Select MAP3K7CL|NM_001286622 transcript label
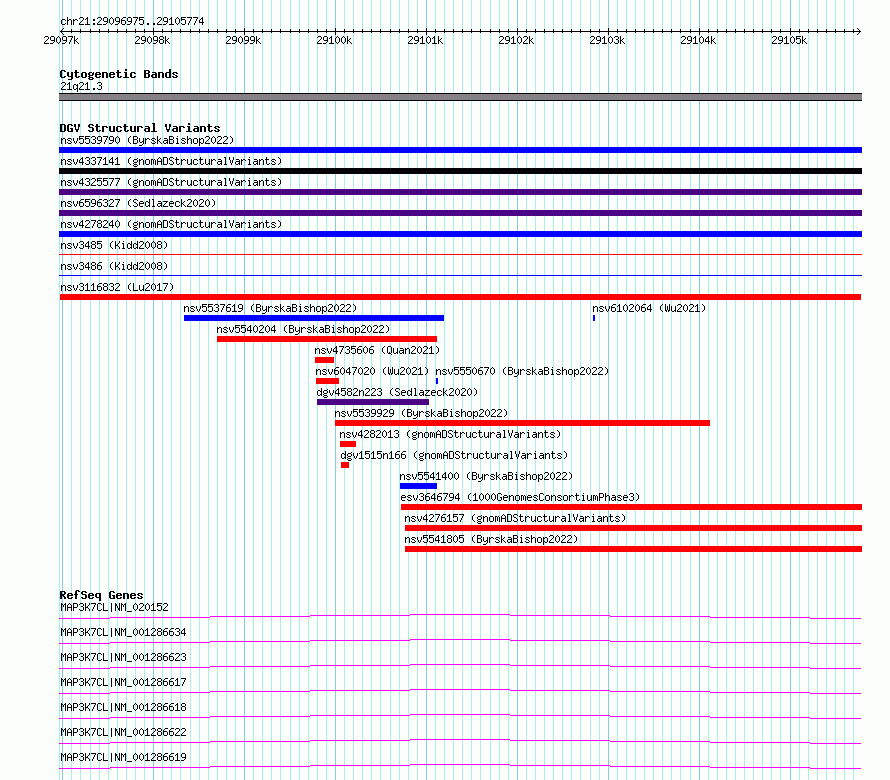The image size is (890, 780). coord(123,732)
